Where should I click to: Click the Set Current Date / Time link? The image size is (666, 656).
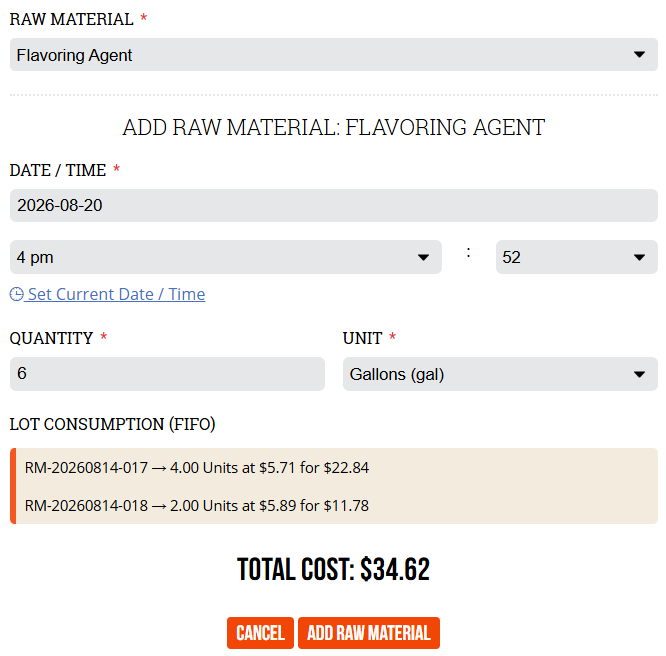116,294
